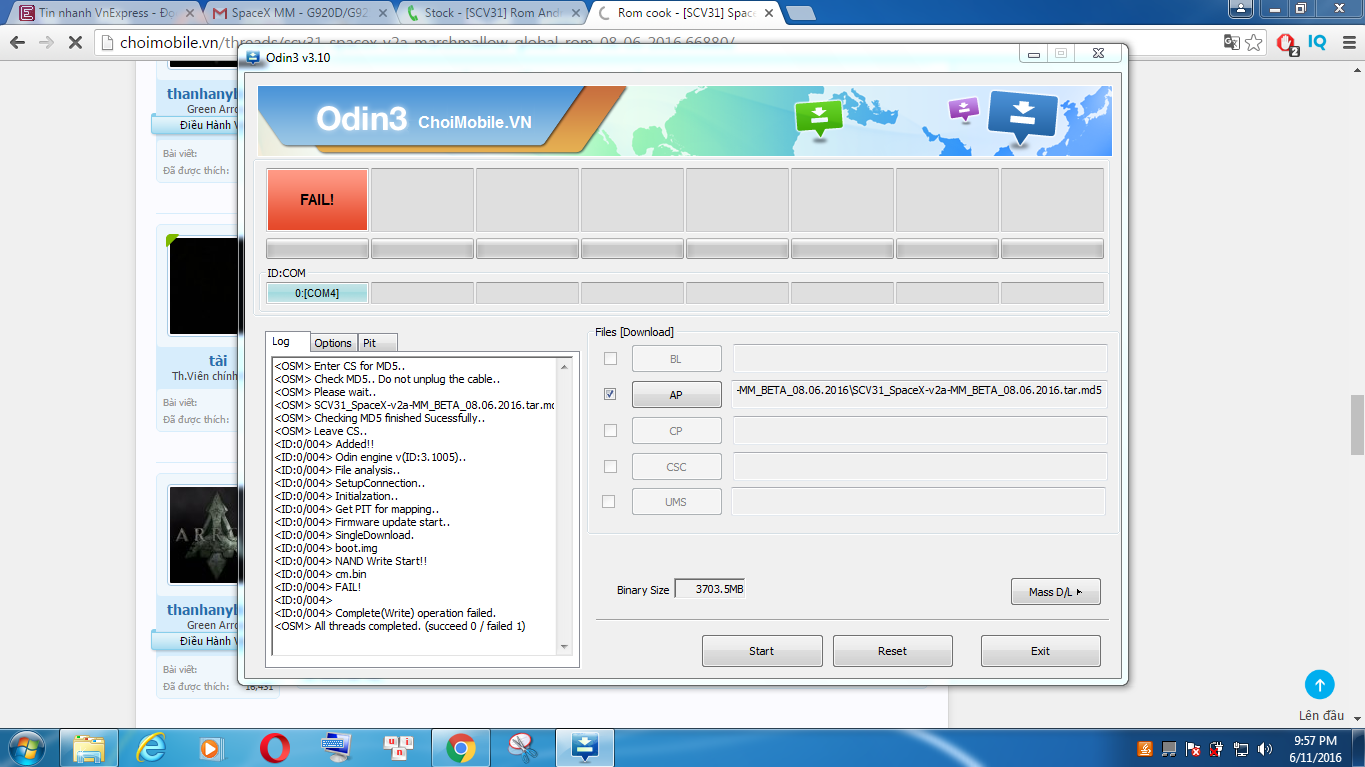Click the AP file path field

[920, 394]
